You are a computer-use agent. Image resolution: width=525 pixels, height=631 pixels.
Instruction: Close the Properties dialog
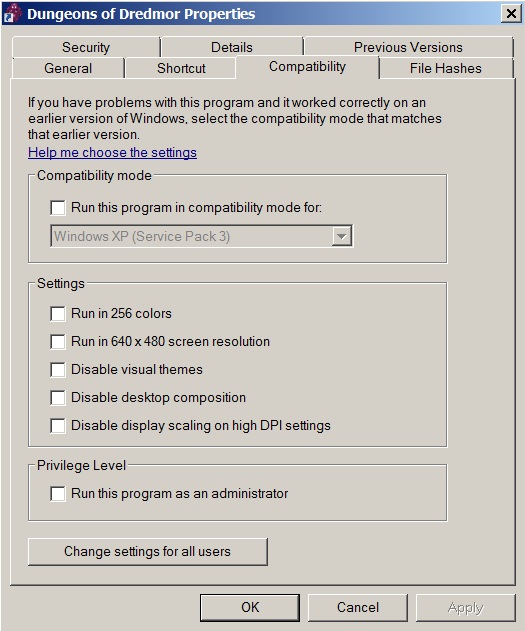click(511, 14)
